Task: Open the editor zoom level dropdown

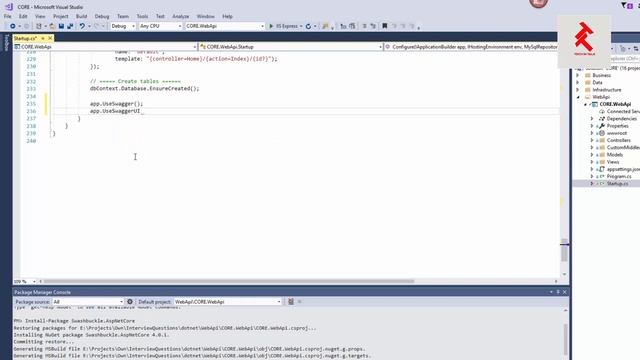Action: tap(25, 282)
